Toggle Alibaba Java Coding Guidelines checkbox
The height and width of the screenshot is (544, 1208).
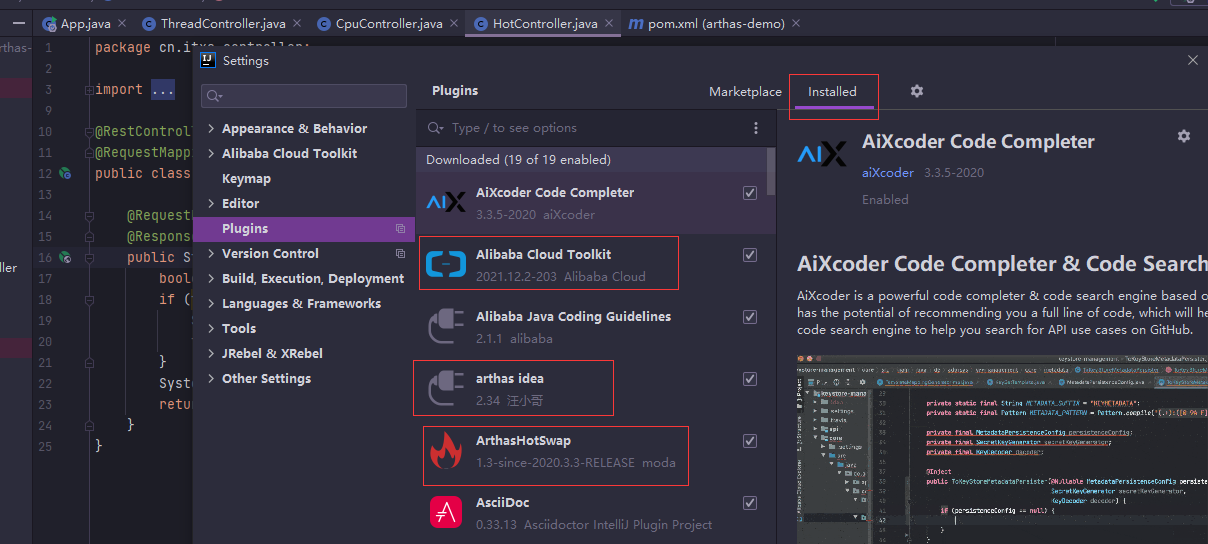coord(750,317)
